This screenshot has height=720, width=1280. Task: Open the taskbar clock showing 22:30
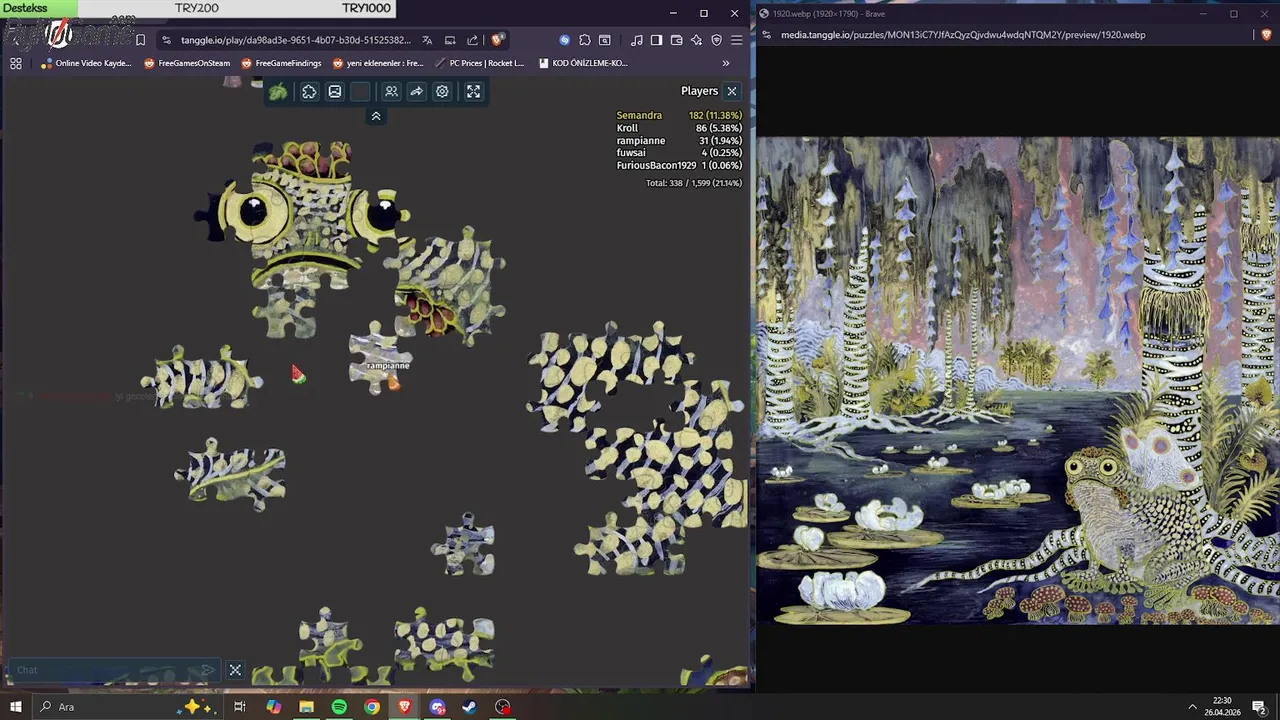coord(1222,707)
